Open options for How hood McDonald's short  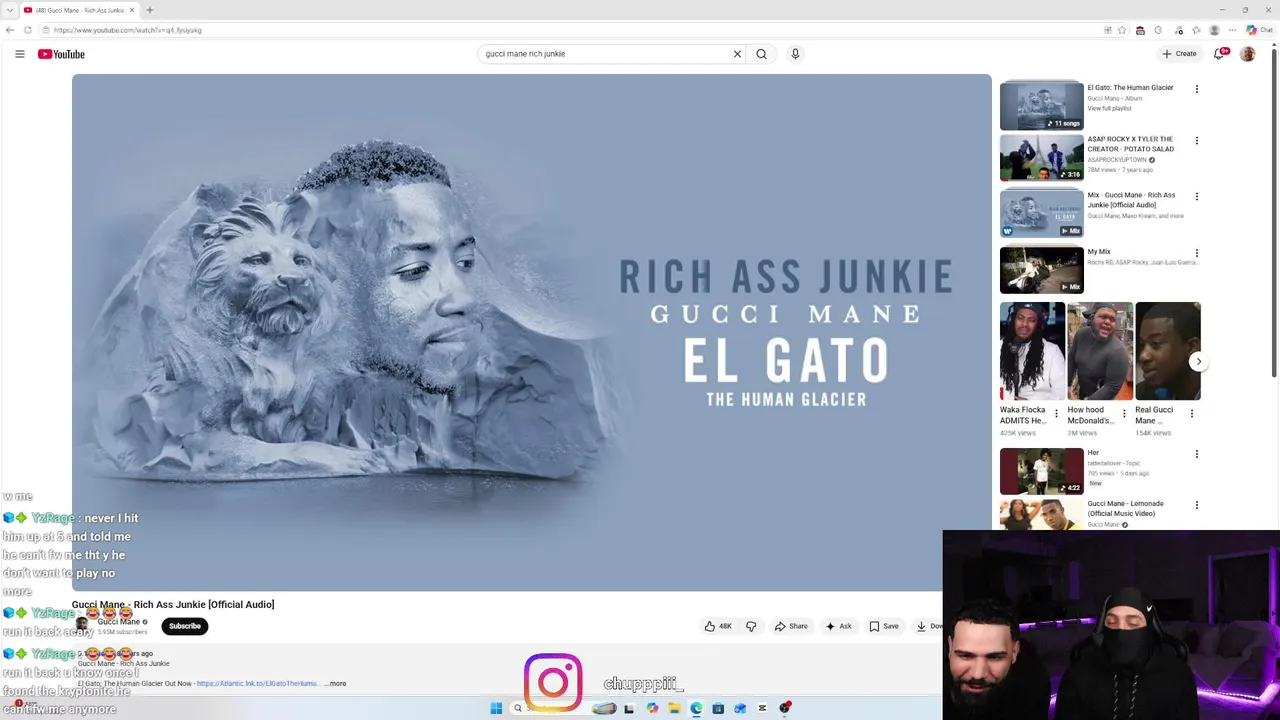click(x=1123, y=413)
